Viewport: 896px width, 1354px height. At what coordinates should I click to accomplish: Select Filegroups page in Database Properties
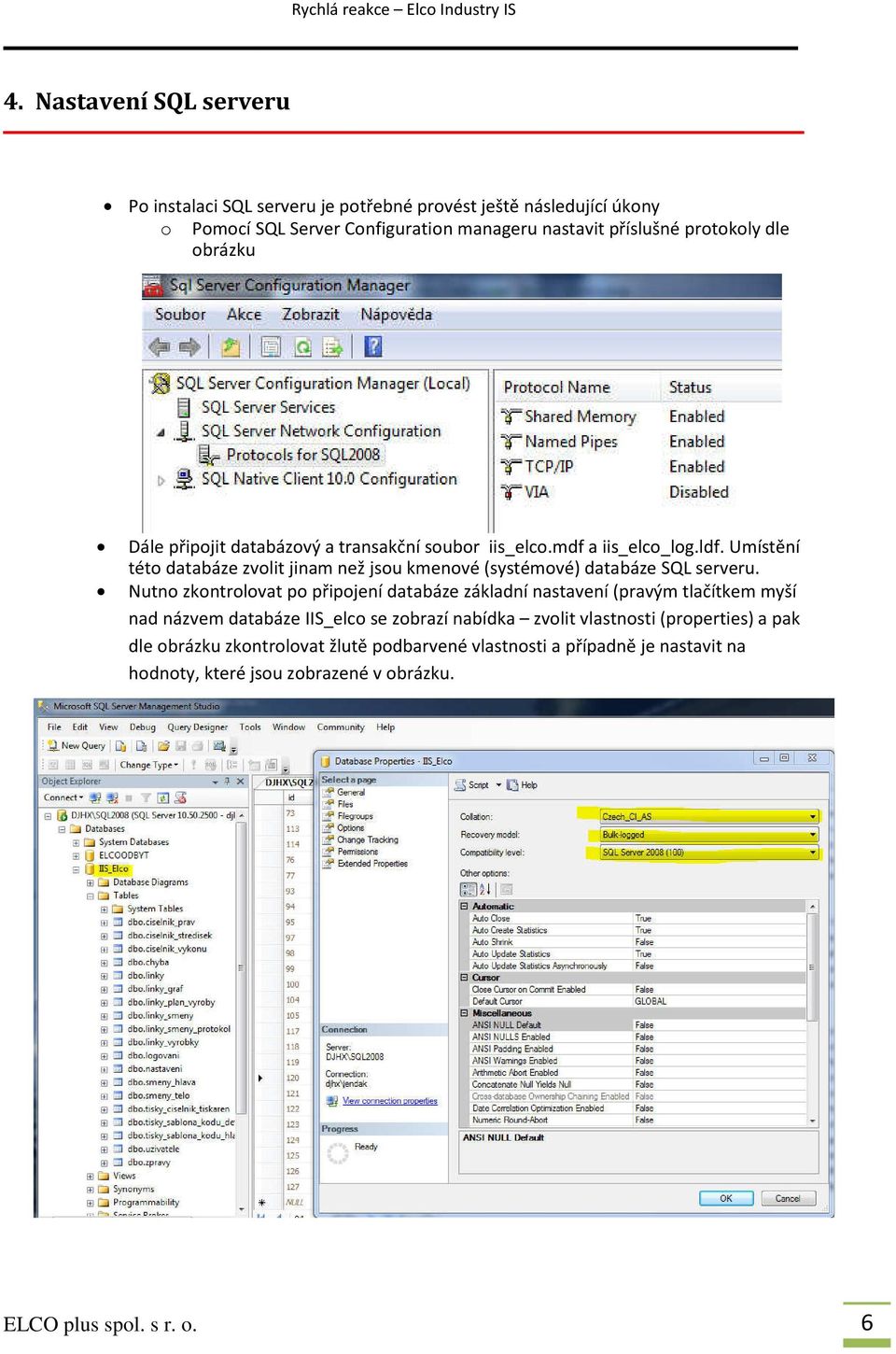pyautogui.click(x=355, y=816)
